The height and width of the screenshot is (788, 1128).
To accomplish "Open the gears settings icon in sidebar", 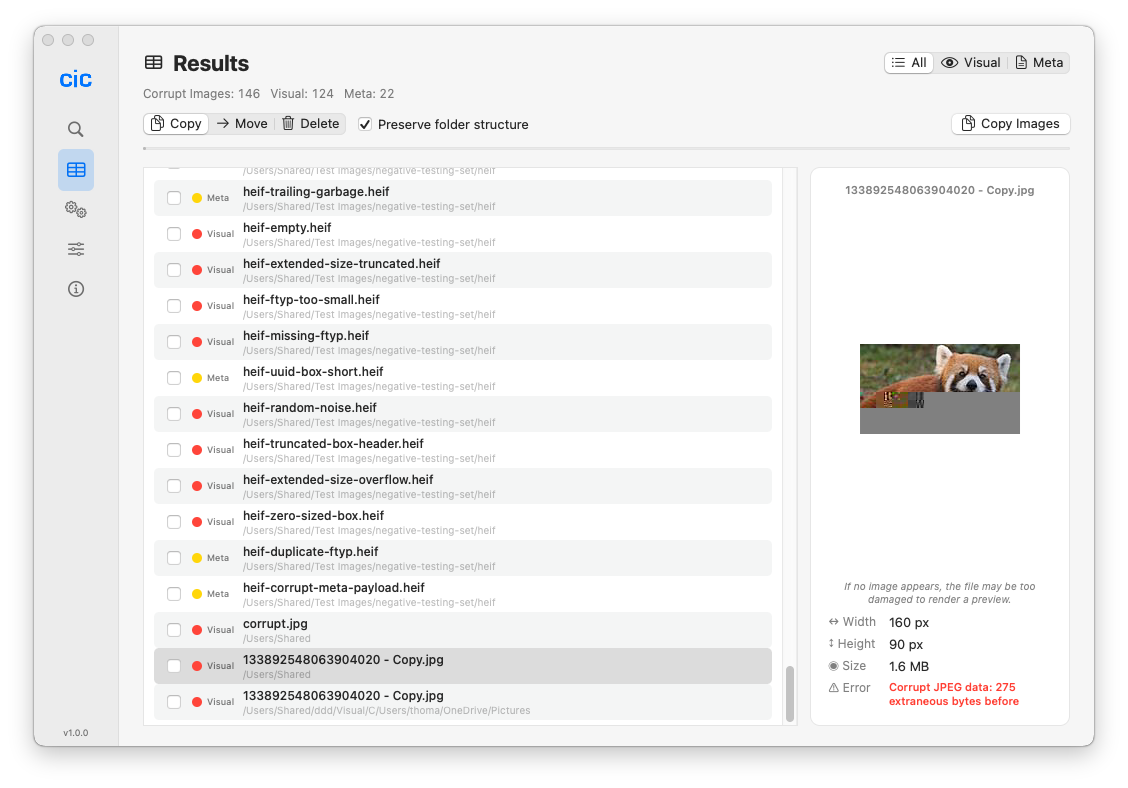I will (x=76, y=209).
